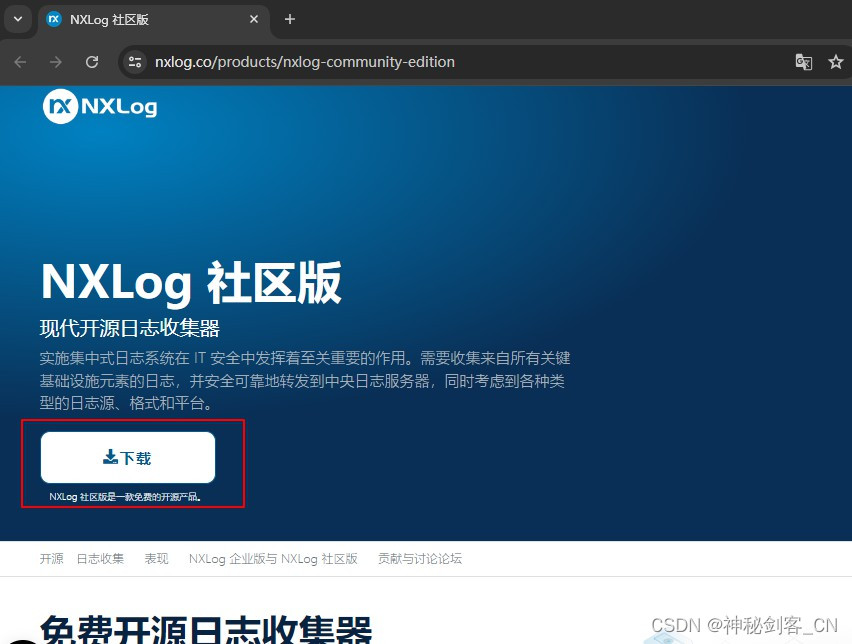Screen dimensions: 852x644
Task: Select the NXLog 社区版 browser tab
Action: point(153,20)
